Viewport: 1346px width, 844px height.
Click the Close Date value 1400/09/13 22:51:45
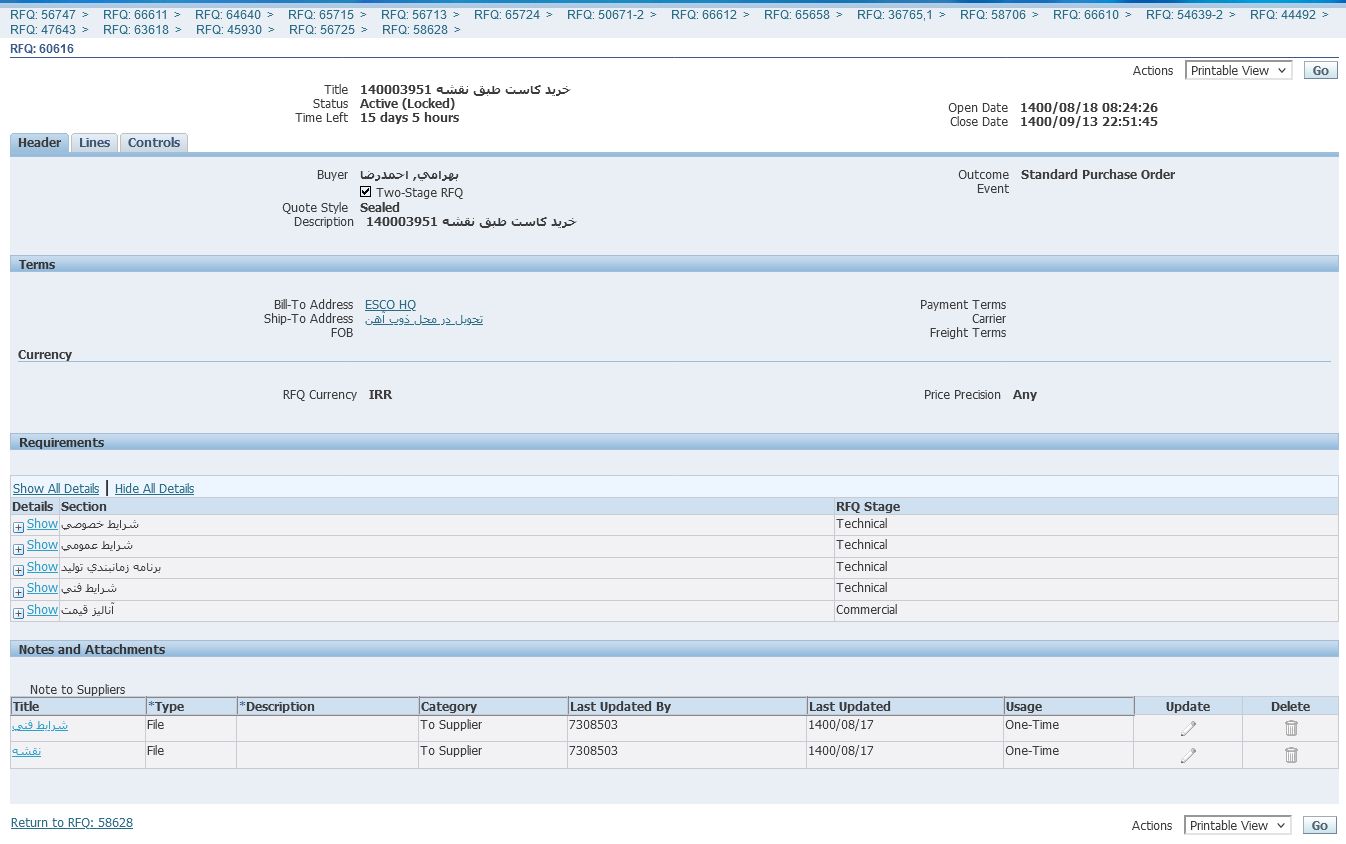tap(1089, 122)
